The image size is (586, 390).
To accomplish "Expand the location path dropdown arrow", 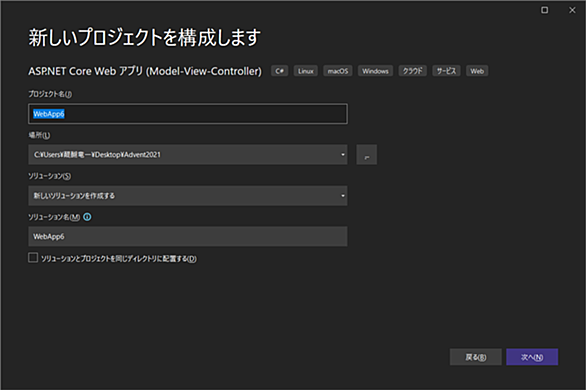I will [342, 155].
